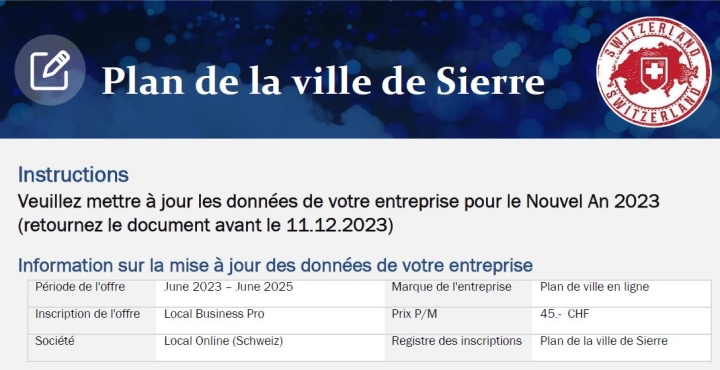The height and width of the screenshot is (370, 720).
Task: Click the Switzerland stamp logo
Action: (653, 72)
